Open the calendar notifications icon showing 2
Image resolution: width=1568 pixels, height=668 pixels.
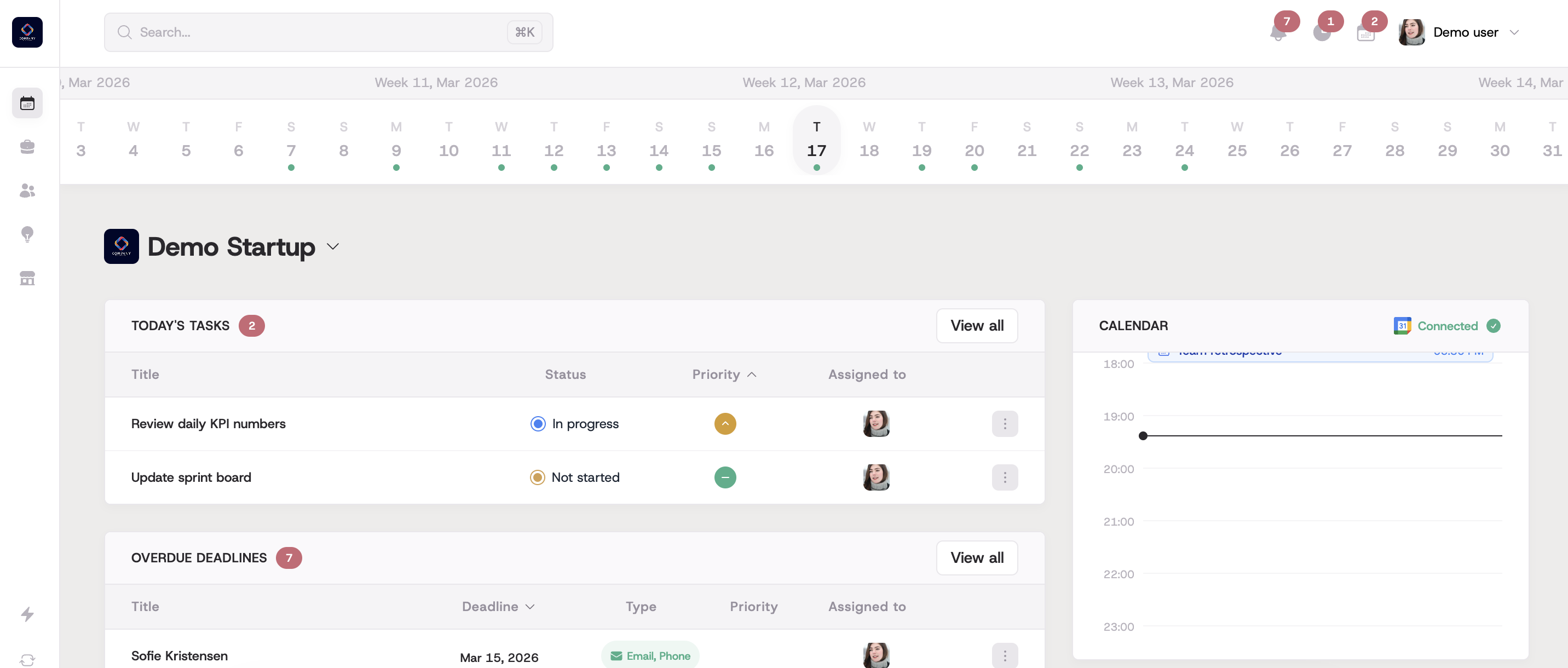point(1367,34)
